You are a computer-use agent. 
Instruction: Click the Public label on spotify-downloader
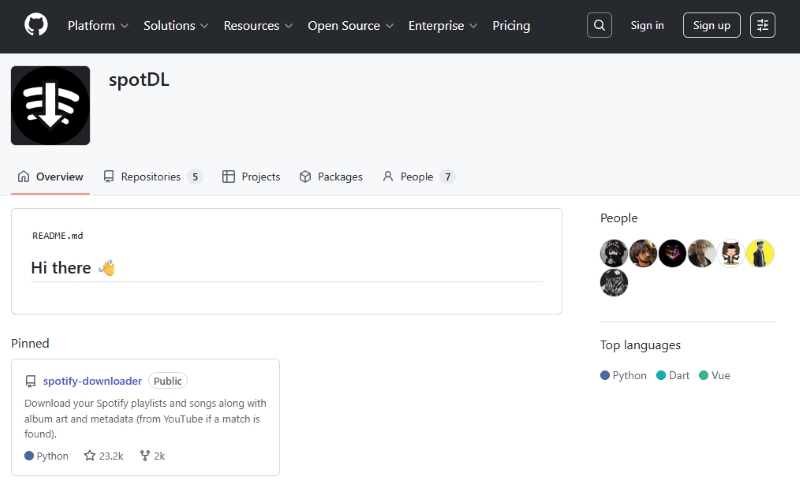168,381
